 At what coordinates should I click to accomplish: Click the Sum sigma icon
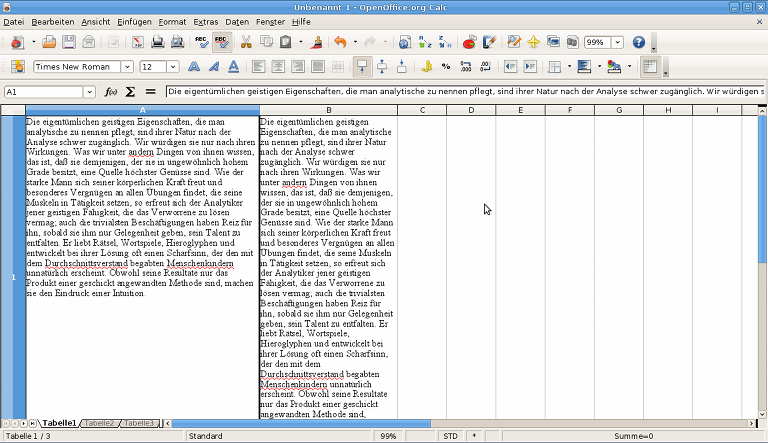tap(130, 92)
